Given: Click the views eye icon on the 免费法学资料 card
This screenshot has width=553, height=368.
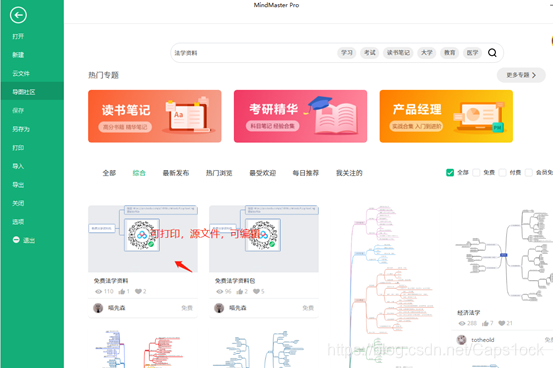Looking at the screenshot, I should (99, 291).
